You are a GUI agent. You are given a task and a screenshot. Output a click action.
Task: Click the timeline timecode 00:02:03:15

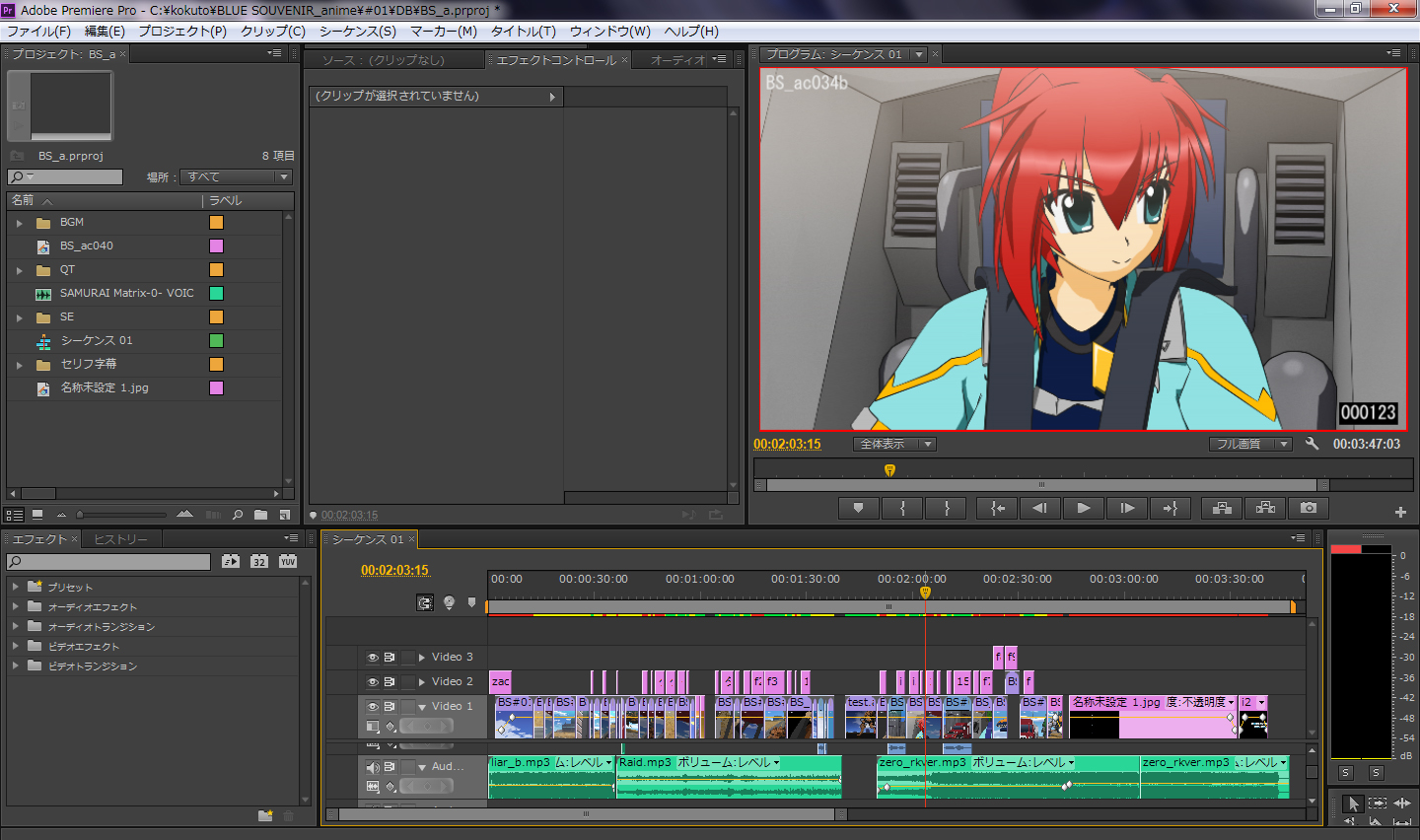coord(394,570)
